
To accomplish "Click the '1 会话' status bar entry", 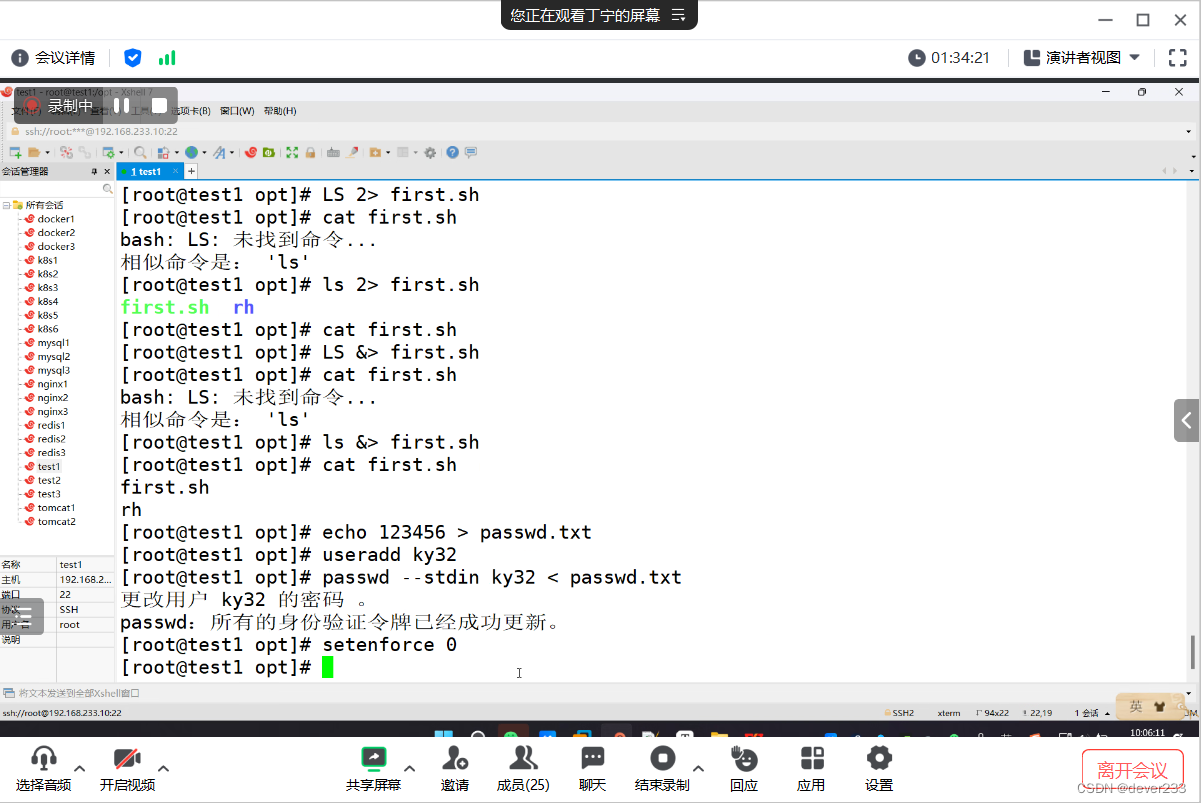I will coord(1088,713).
